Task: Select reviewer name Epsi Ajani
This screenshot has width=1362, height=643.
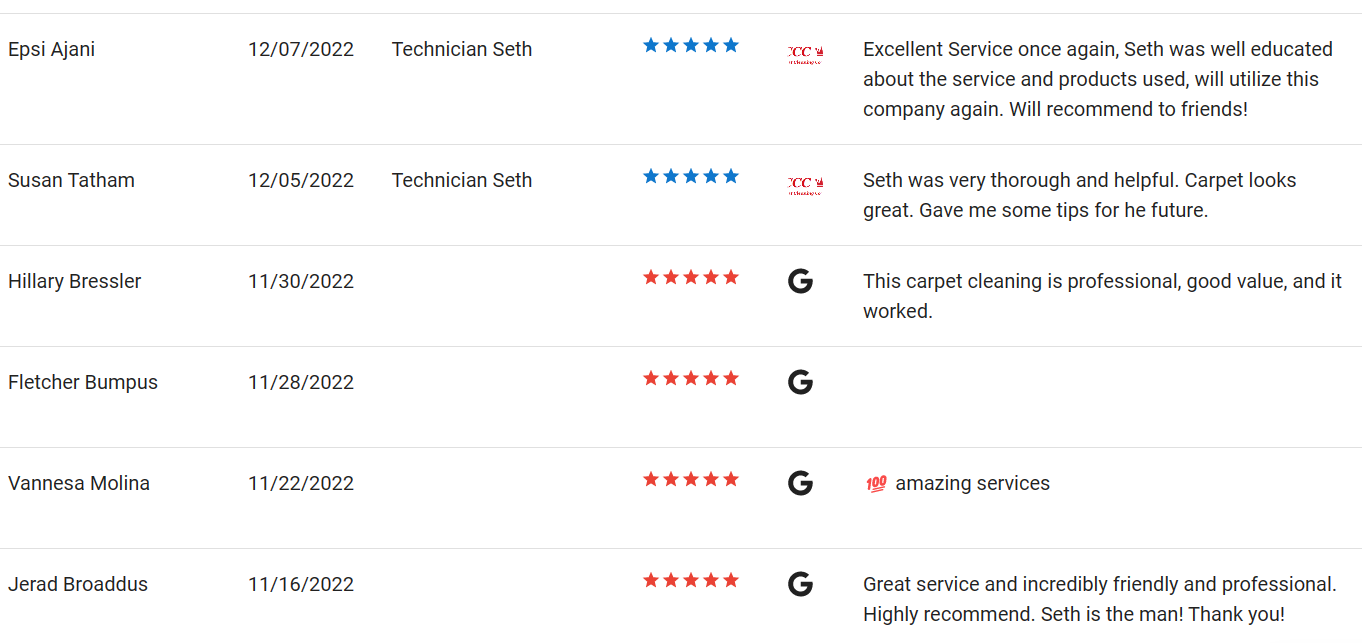Action: tap(52, 49)
